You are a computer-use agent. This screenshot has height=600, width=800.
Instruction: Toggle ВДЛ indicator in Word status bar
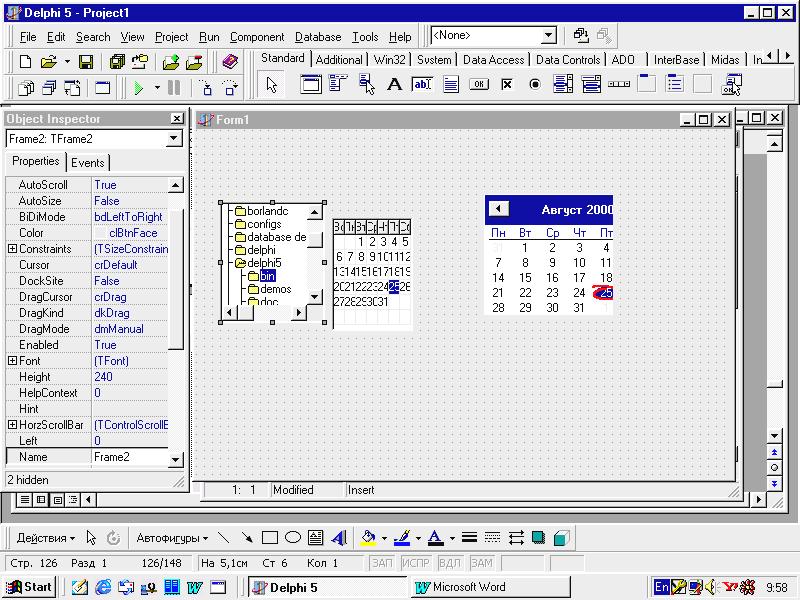tap(449, 563)
